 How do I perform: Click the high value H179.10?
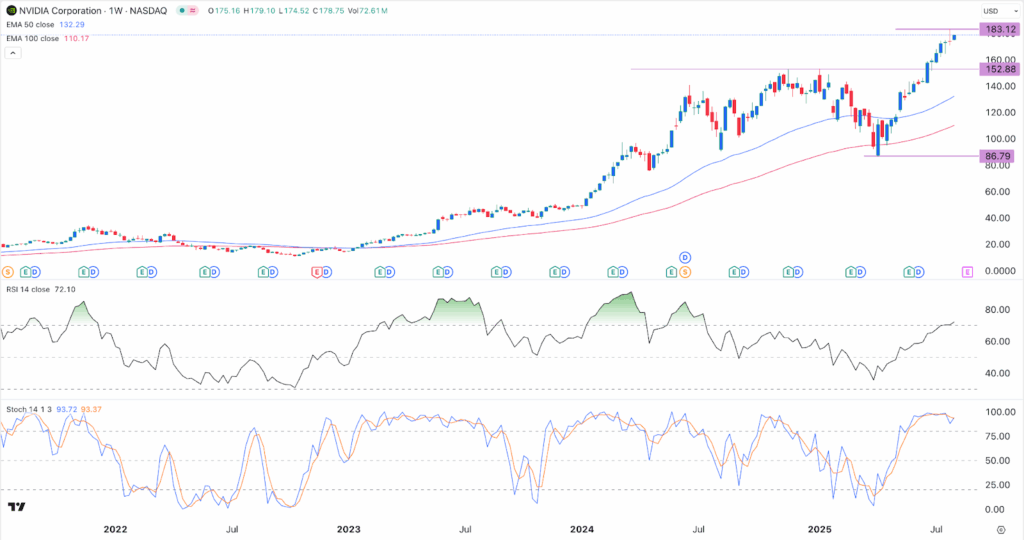click(x=259, y=11)
